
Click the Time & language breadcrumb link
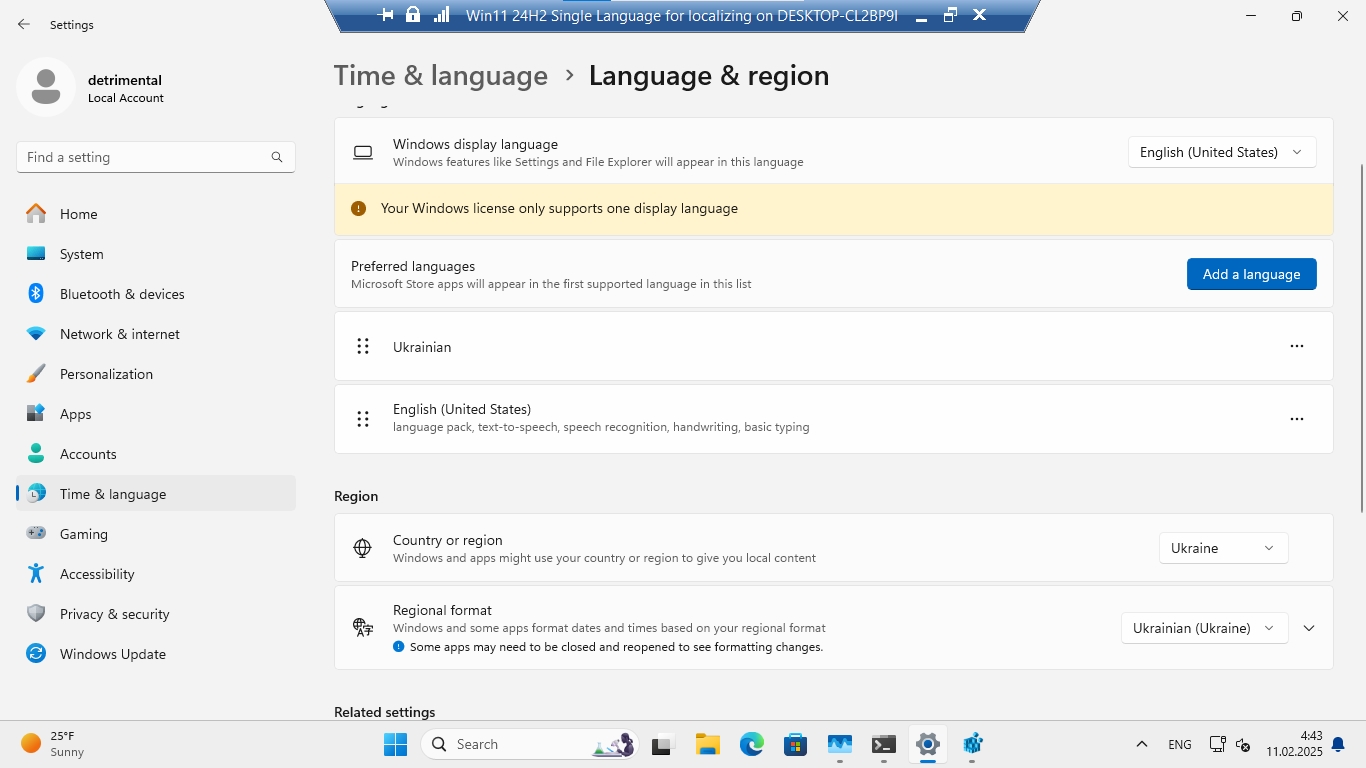tap(440, 76)
